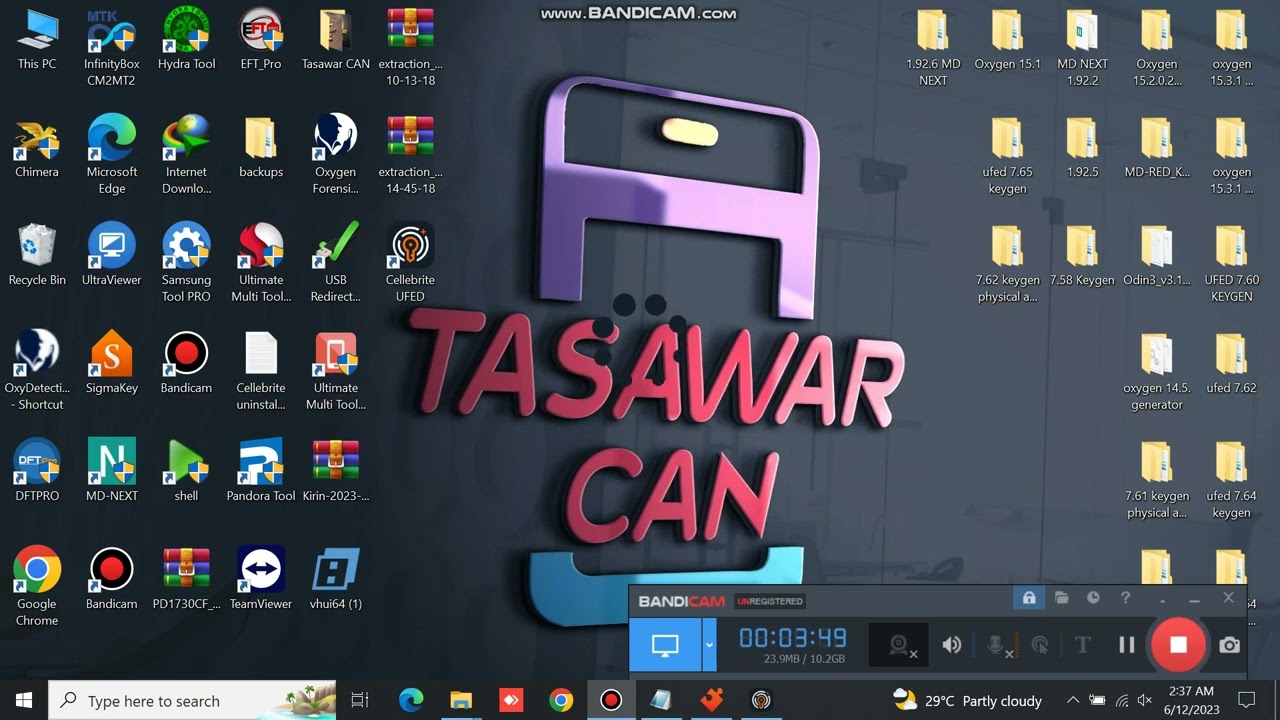The image size is (1280, 720).
Task: Toggle the webcam overlay in Bandicam
Action: click(901, 645)
